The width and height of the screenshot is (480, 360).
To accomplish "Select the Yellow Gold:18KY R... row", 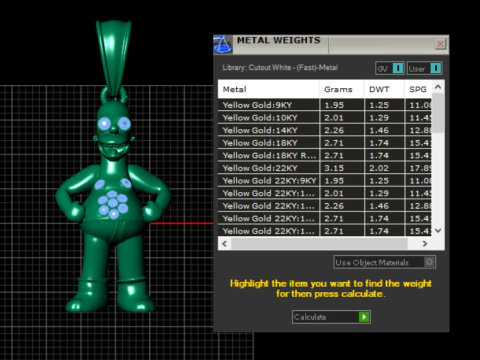I will (325, 156).
